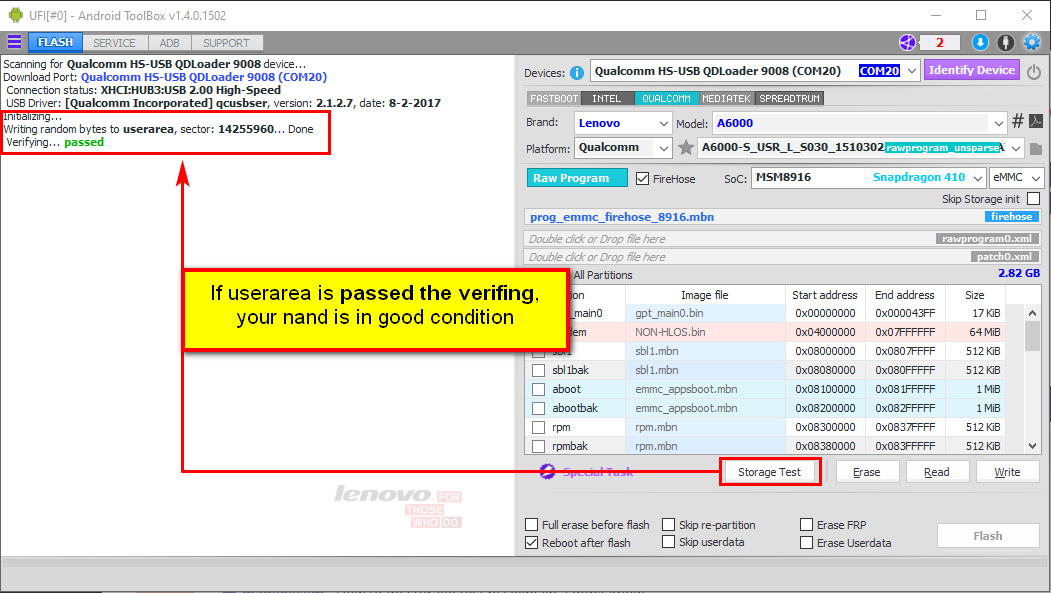Open the SUPPORT tab
Screen dimensions: 1051x593
227,43
